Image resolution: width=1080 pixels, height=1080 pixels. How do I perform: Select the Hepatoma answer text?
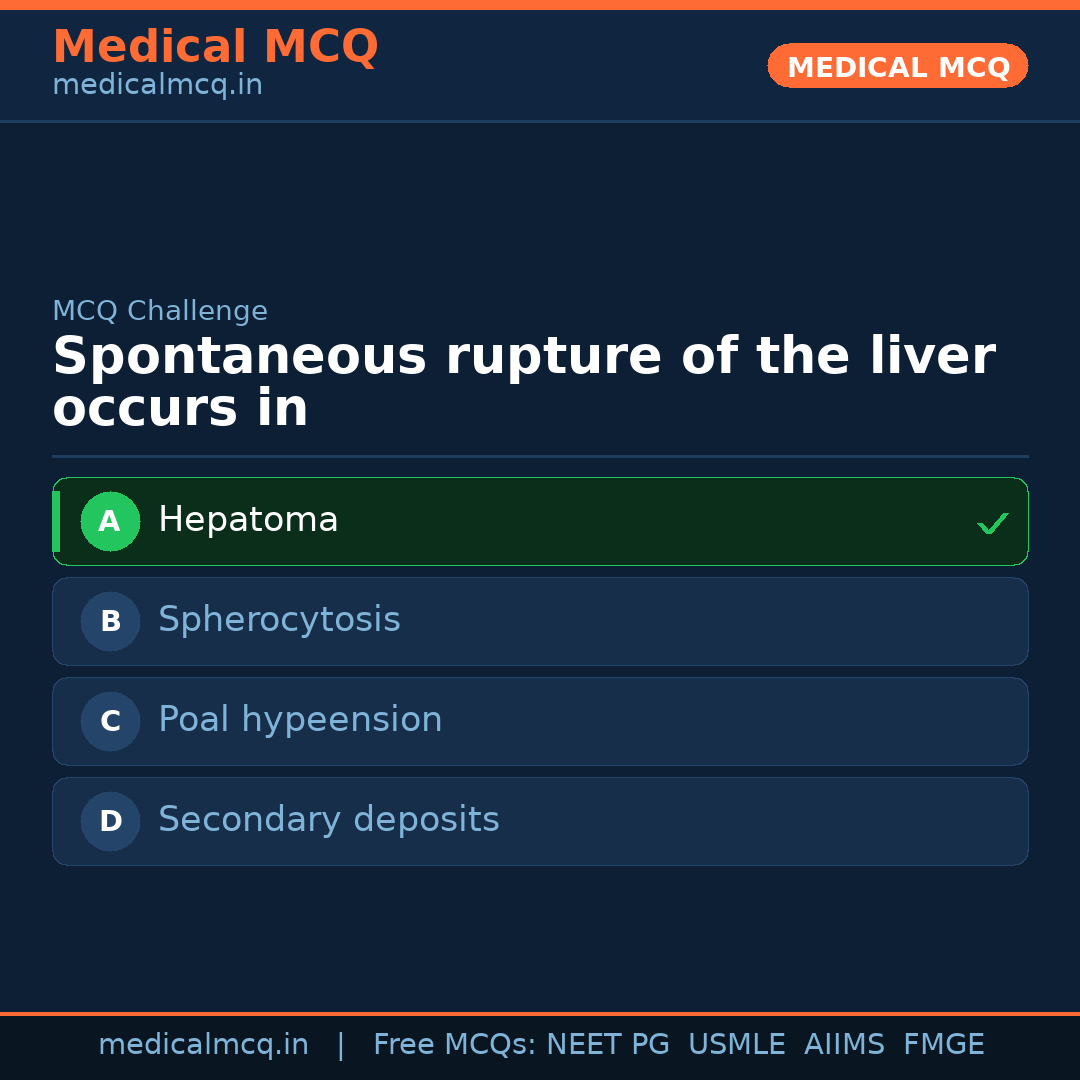(248, 520)
